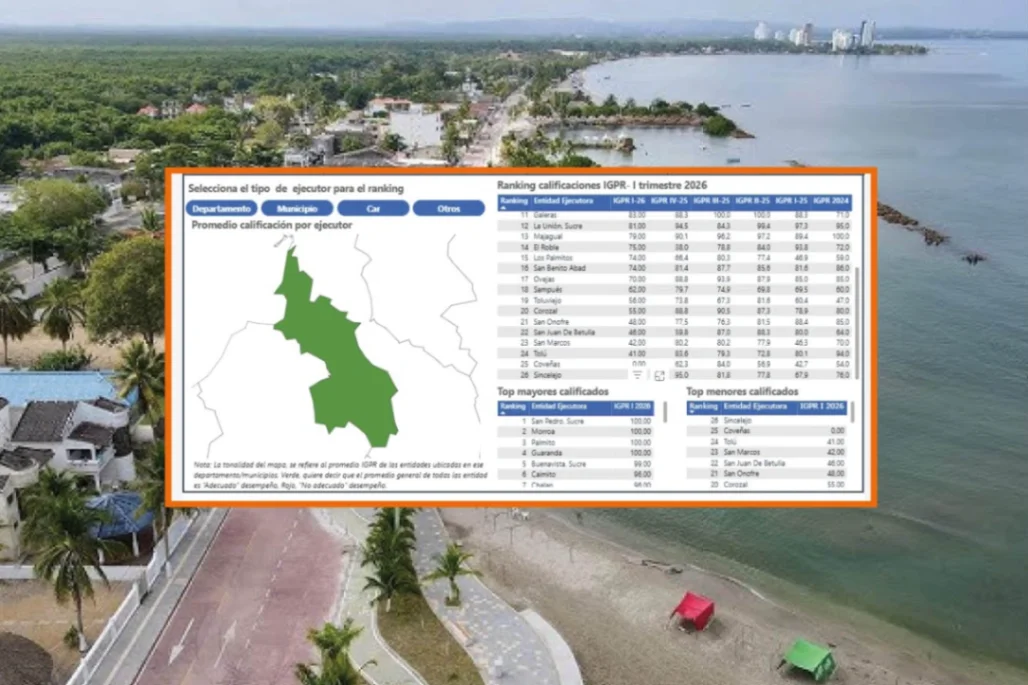This screenshot has width=1028, height=685.
Task: Select 'Majagual' row in the ranking table
Action: tap(675, 237)
